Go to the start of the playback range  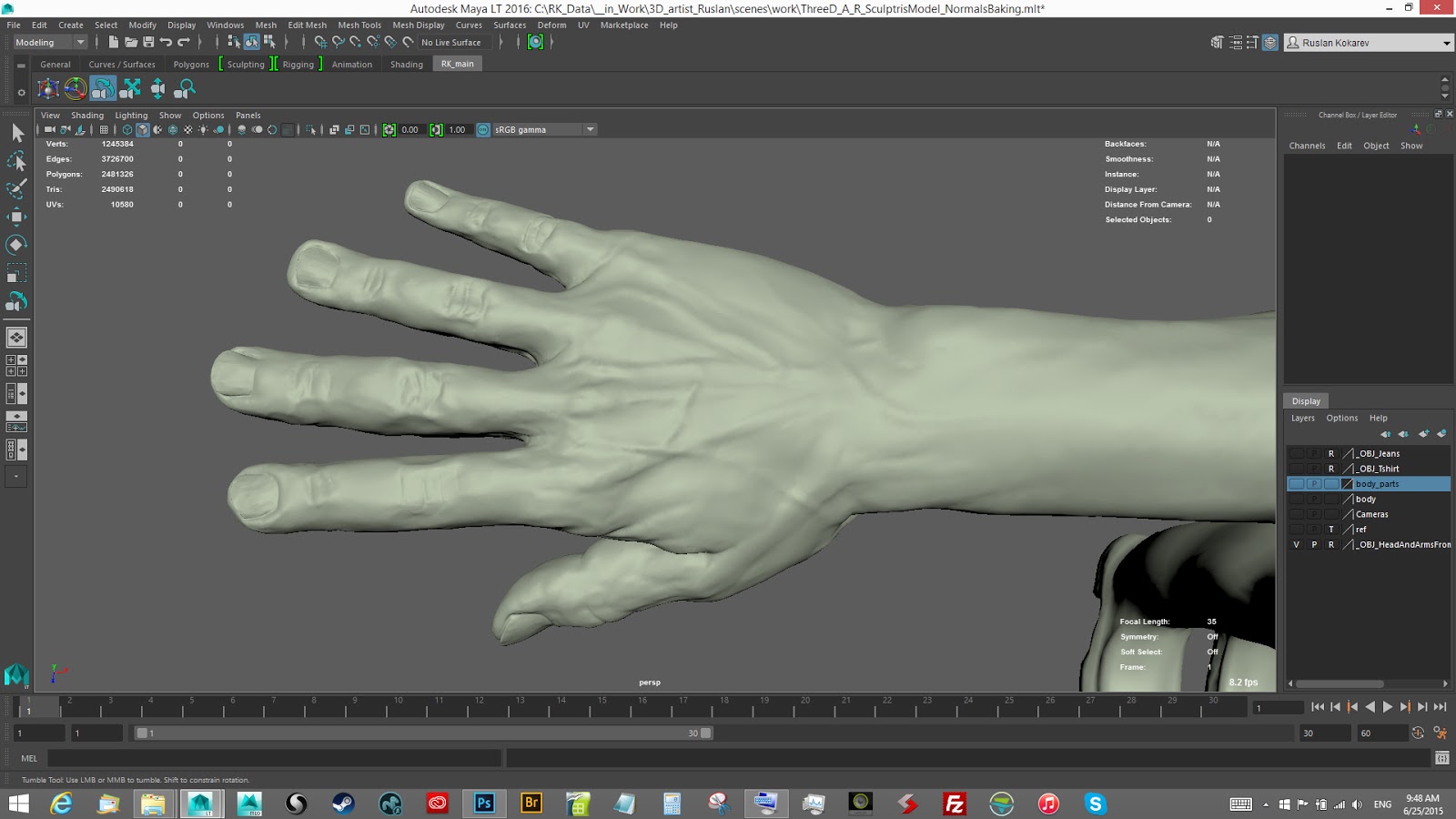(1318, 707)
